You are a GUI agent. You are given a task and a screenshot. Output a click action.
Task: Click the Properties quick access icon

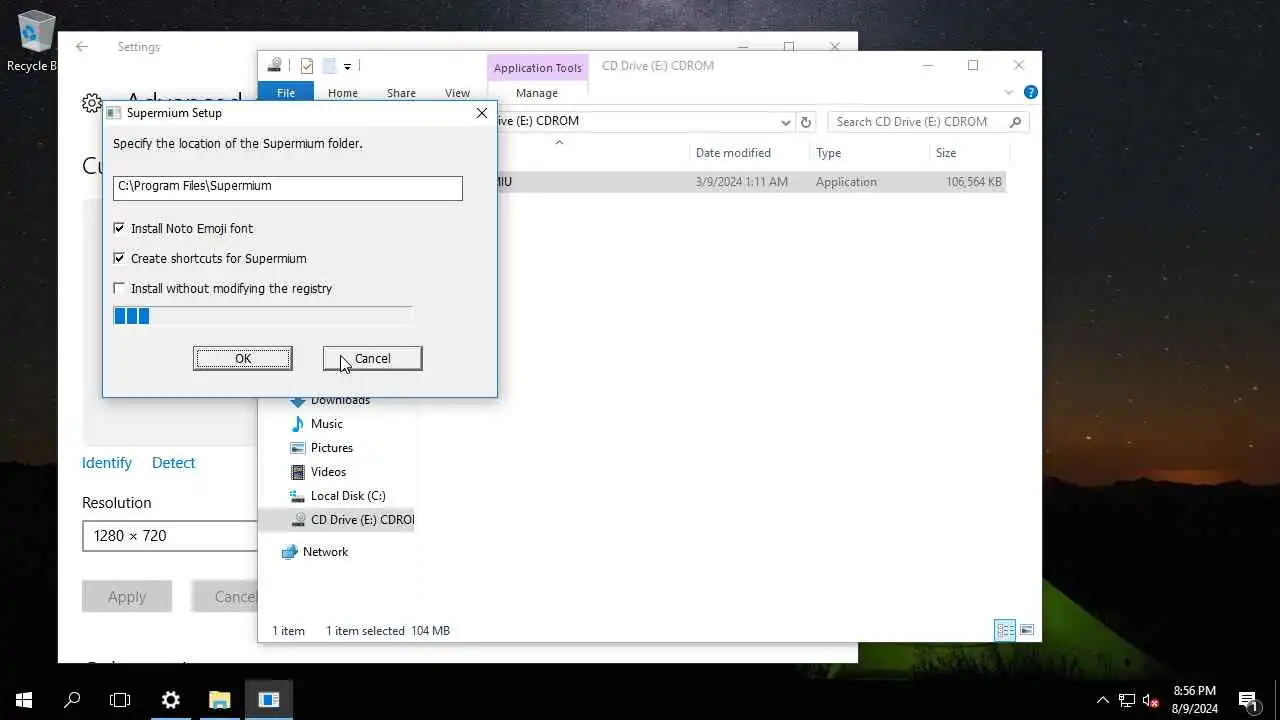(307, 66)
